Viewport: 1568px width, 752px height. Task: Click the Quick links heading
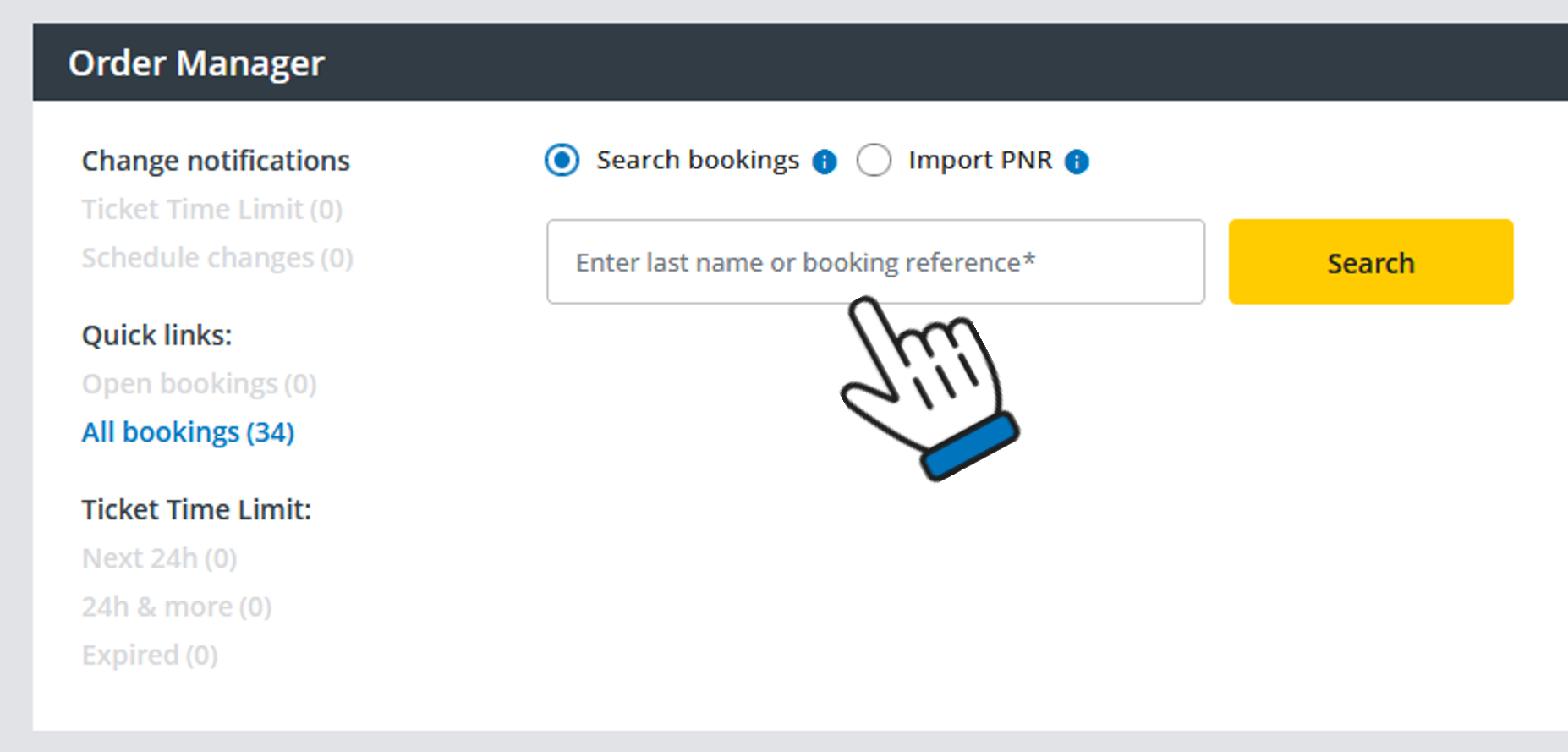coord(156,335)
